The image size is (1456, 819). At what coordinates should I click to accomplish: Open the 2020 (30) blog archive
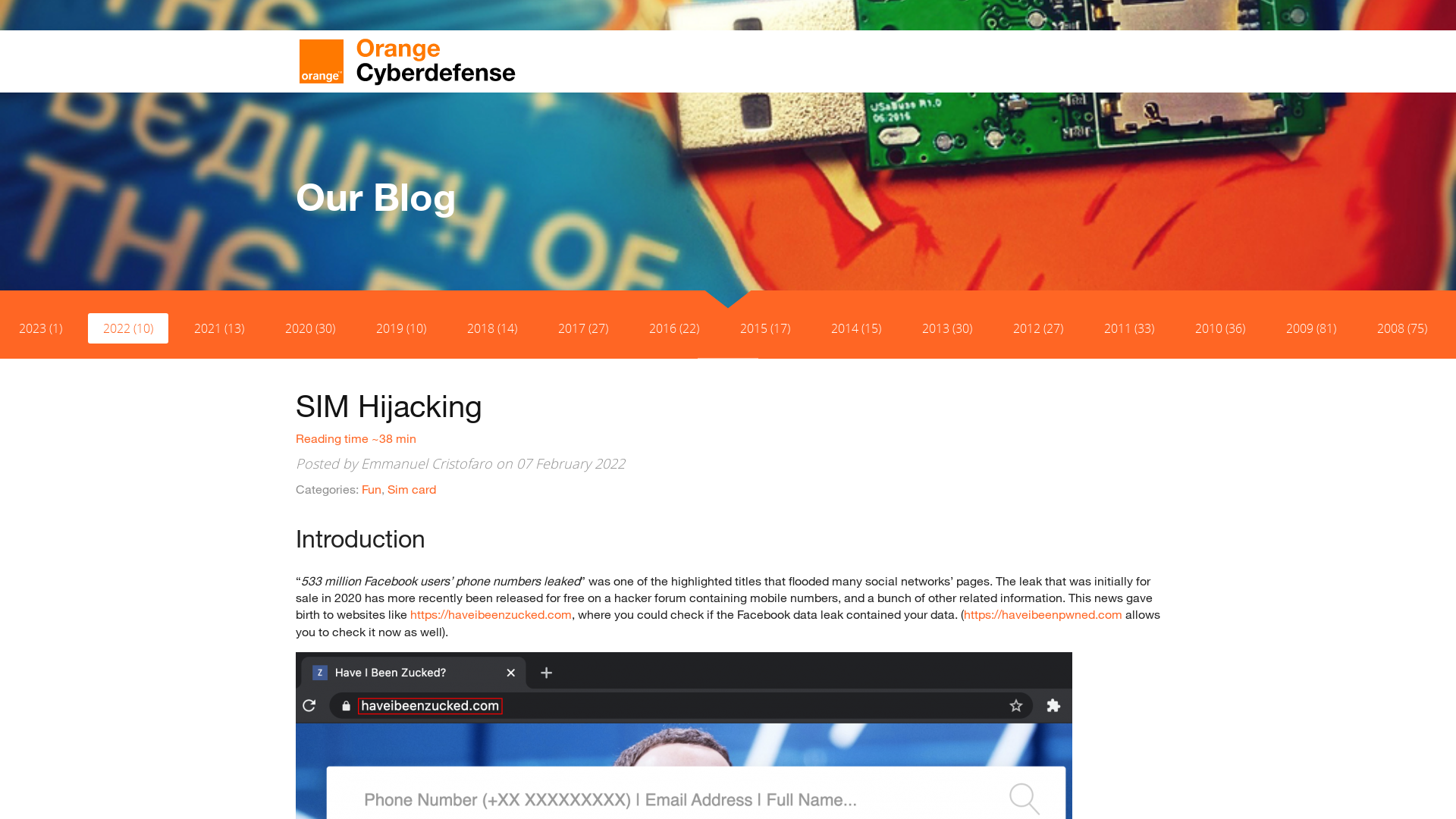(310, 328)
